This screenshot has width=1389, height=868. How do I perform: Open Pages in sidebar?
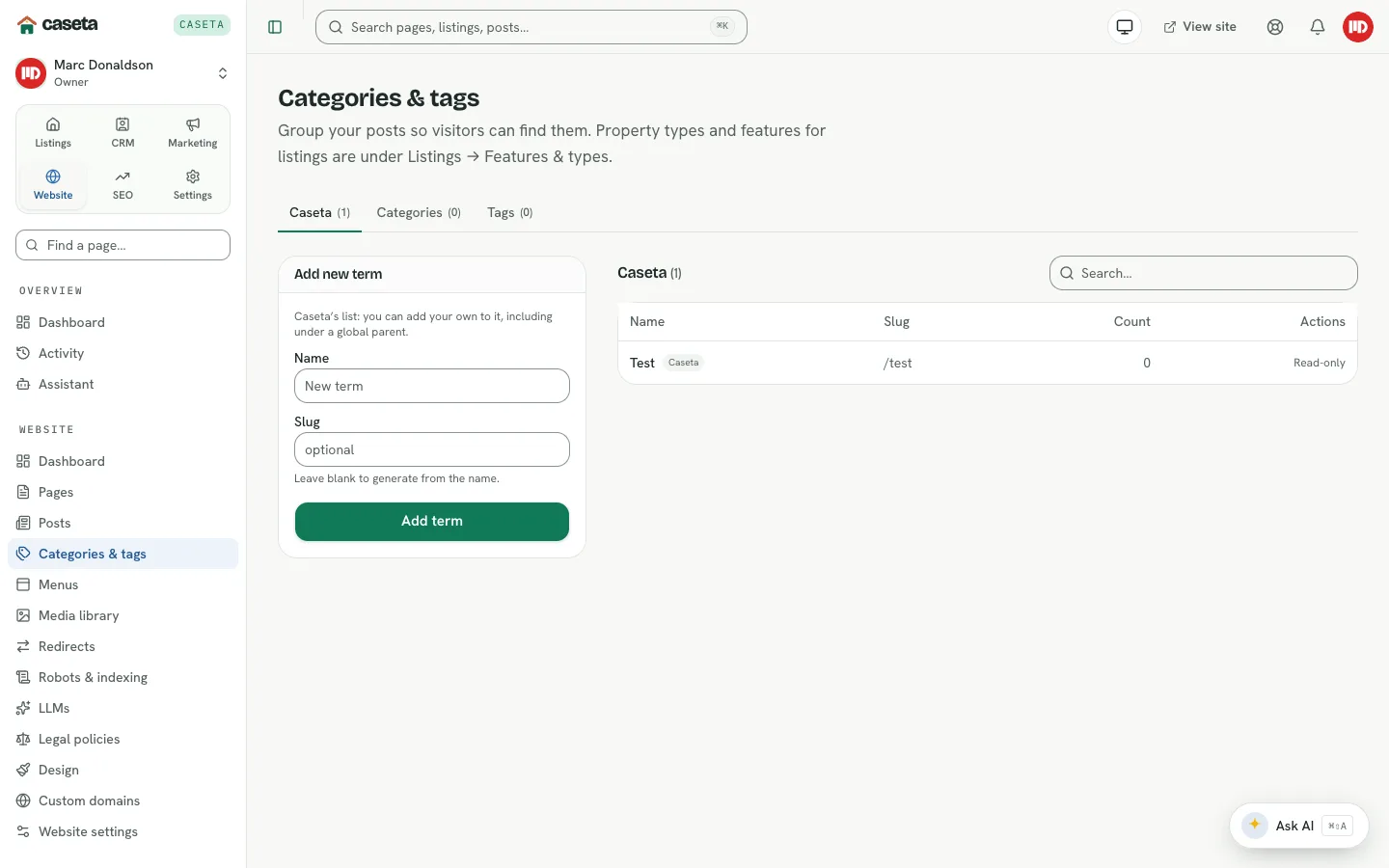pos(123,492)
